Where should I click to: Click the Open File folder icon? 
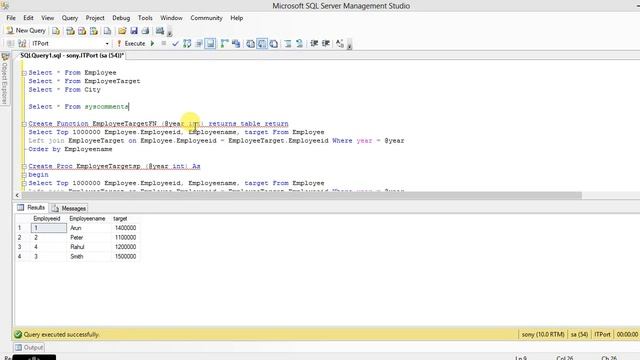click(x=122, y=31)
